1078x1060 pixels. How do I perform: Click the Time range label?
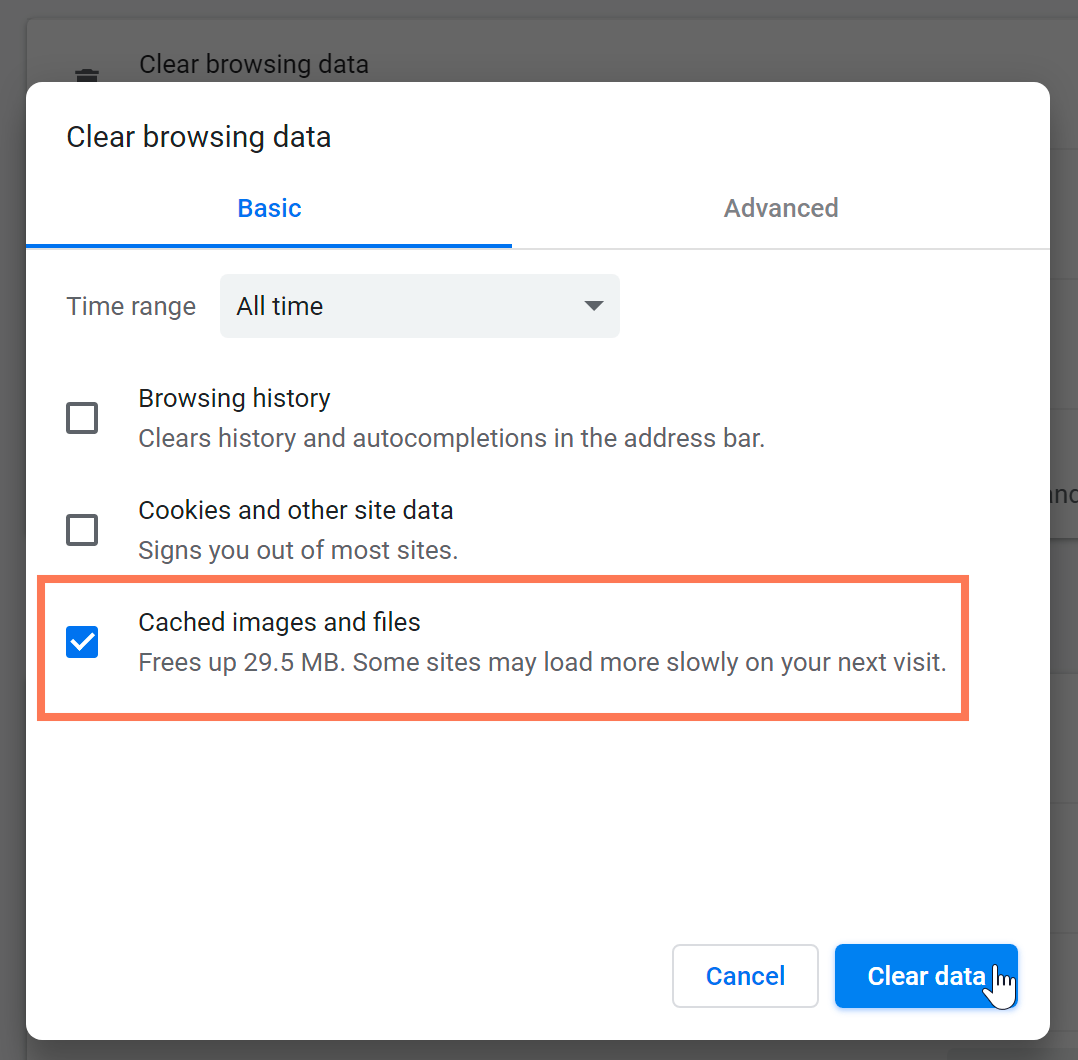coord(130,306)
